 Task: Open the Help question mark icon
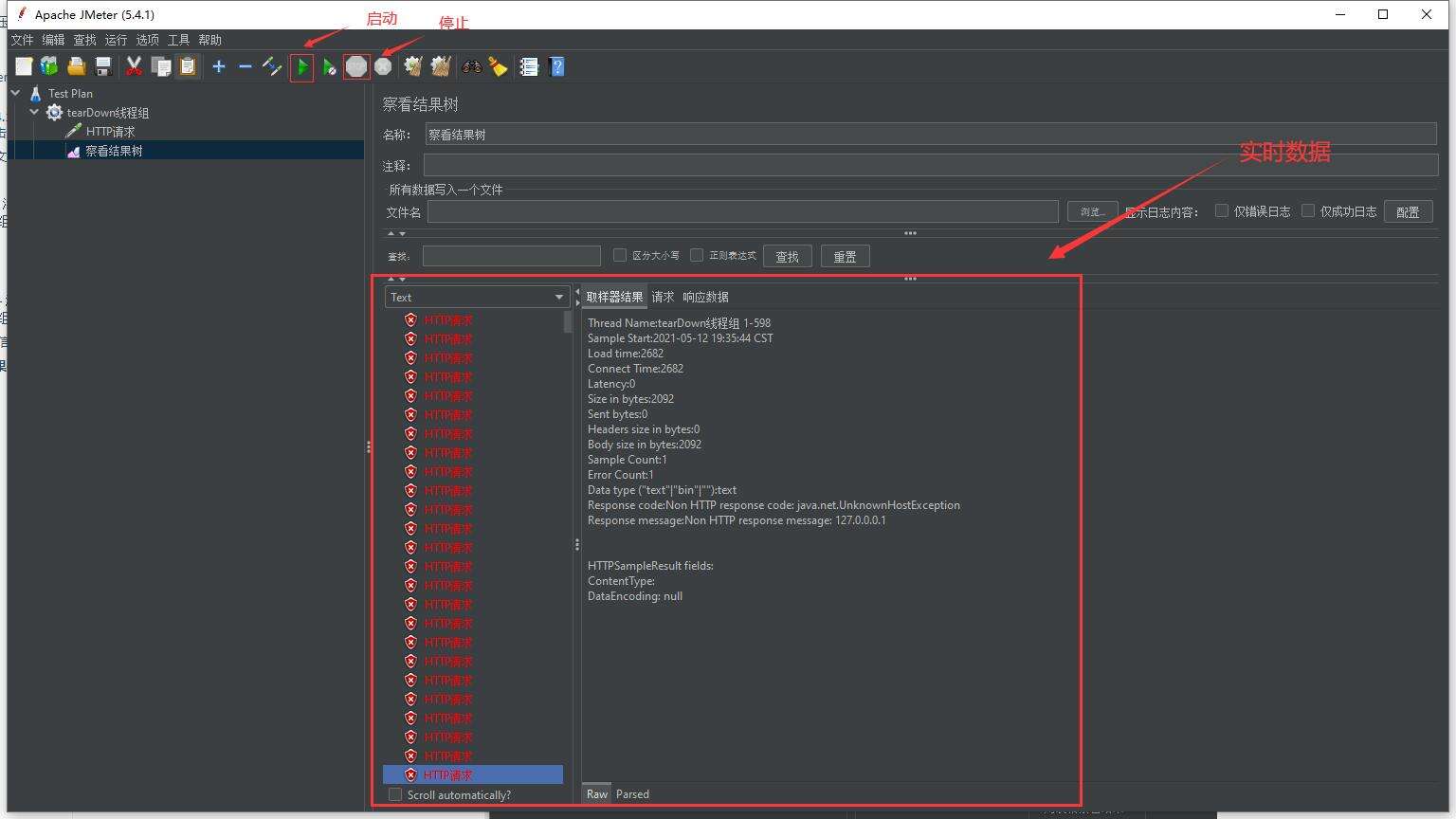tap(557, 66)
